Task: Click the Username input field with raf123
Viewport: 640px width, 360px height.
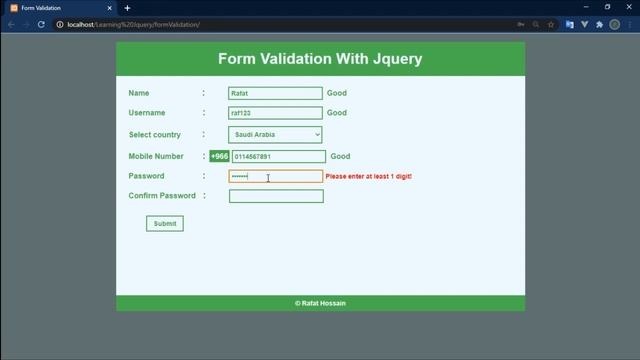Action: [275, 113]
